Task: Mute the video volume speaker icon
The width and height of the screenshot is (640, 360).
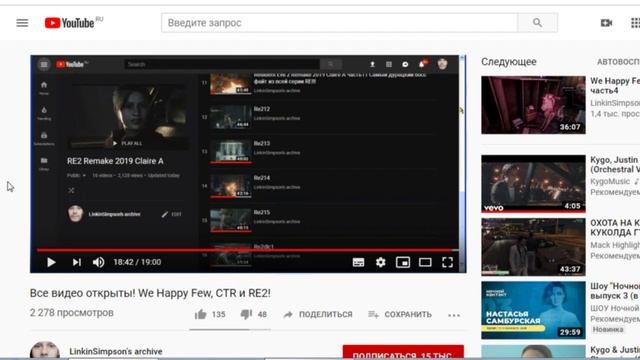Action: tap(98, 262)
